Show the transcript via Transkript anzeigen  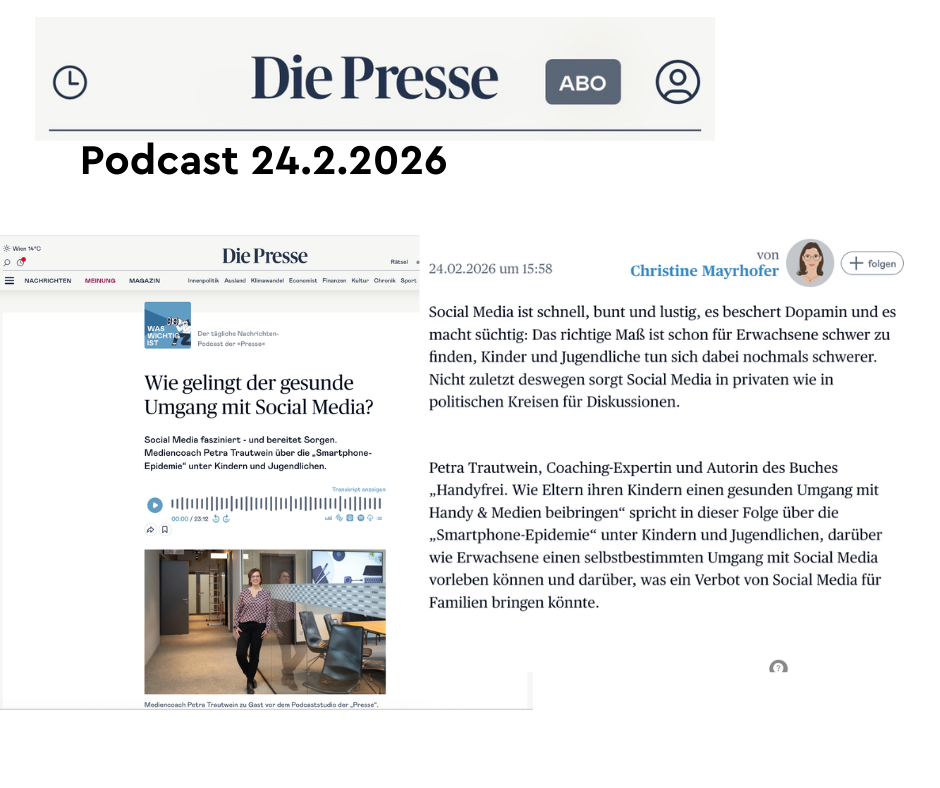[358, 490]
